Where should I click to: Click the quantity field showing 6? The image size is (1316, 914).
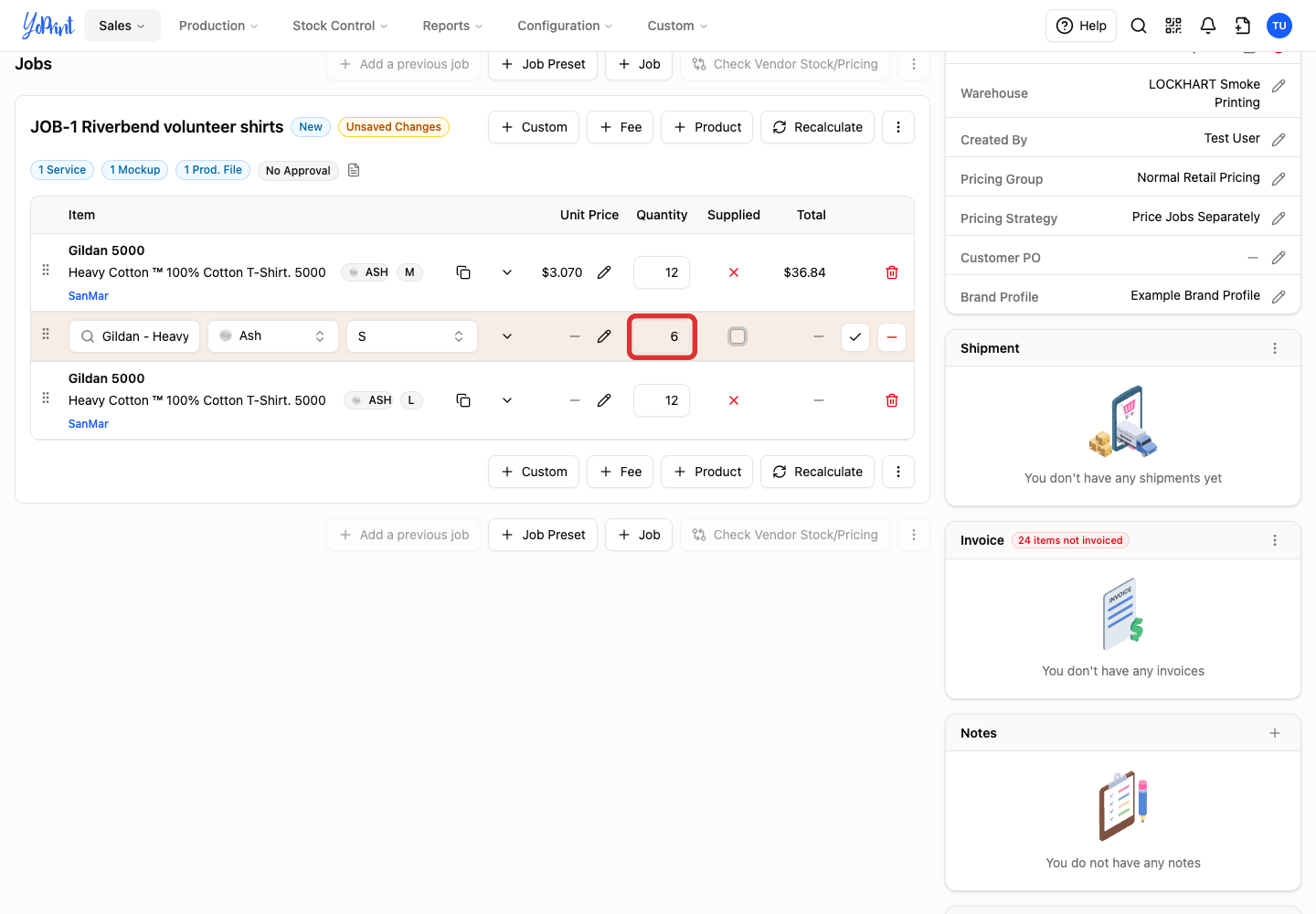663,336
